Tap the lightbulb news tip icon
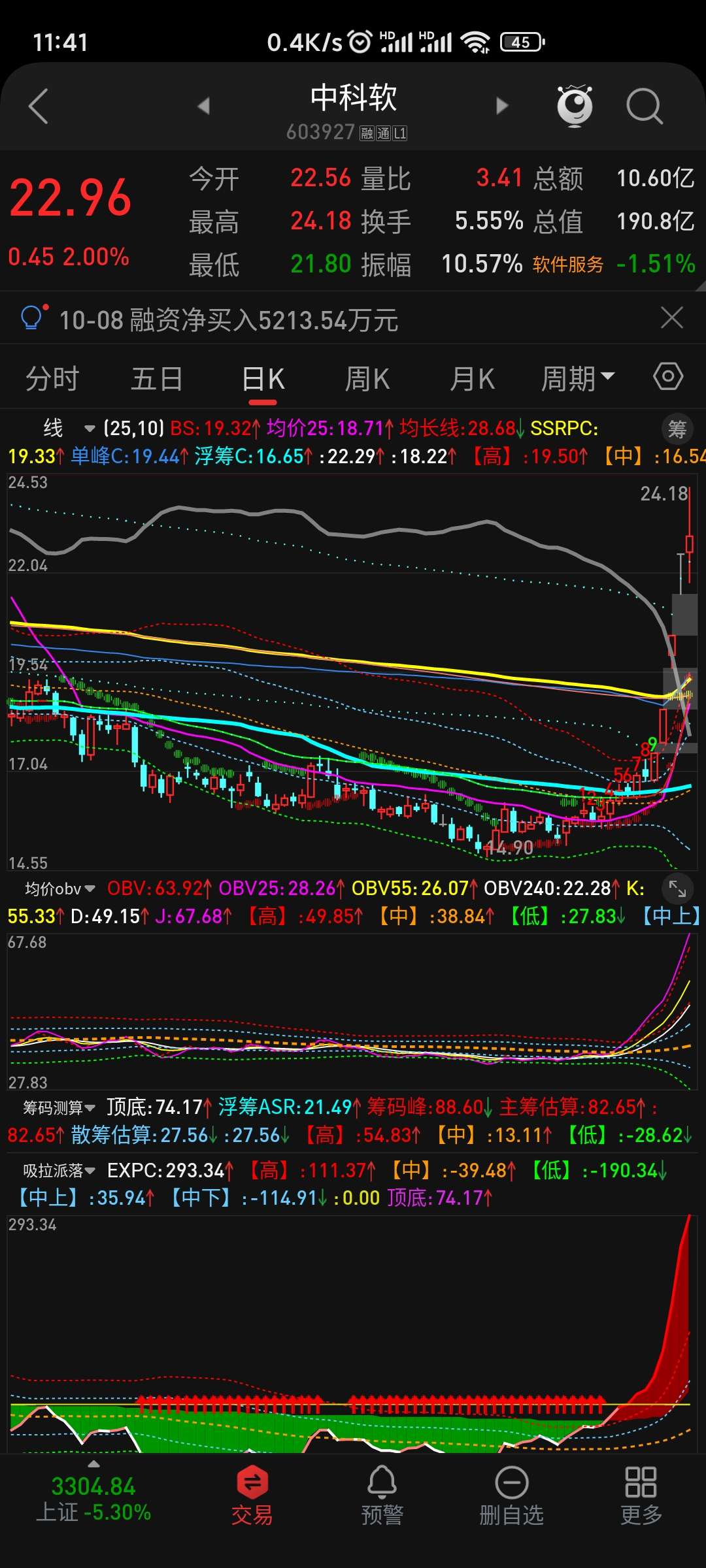The height and width of the screenshot is (1568, 706). pyautogui.click(x=33, y=318)
